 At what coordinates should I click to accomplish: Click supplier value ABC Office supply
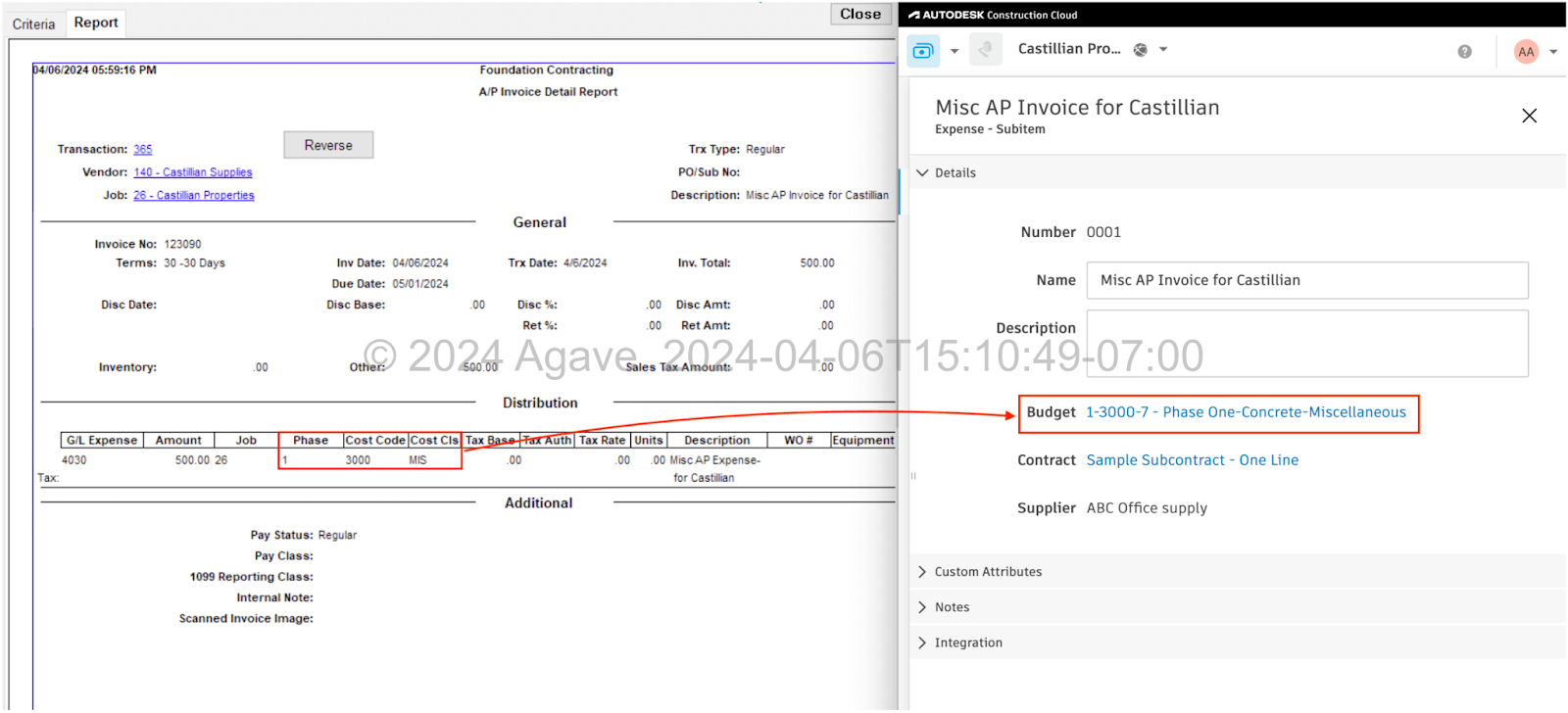point(1147,508)
